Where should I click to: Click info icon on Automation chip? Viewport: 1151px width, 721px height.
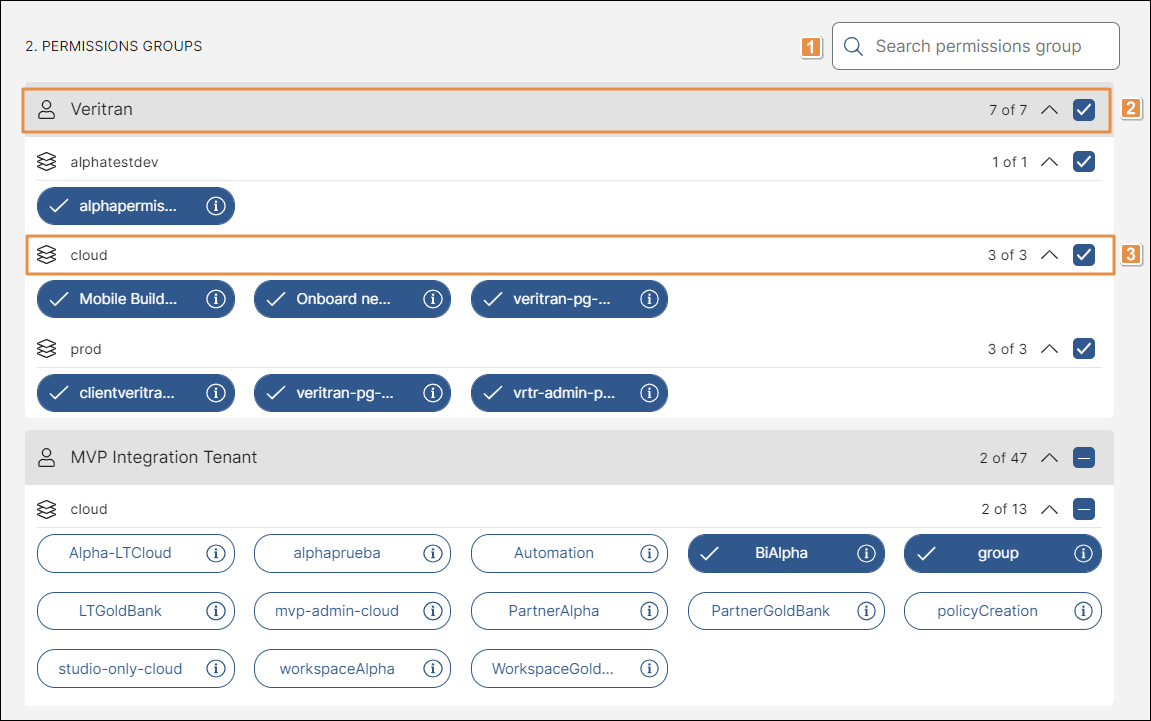point(649,553)
